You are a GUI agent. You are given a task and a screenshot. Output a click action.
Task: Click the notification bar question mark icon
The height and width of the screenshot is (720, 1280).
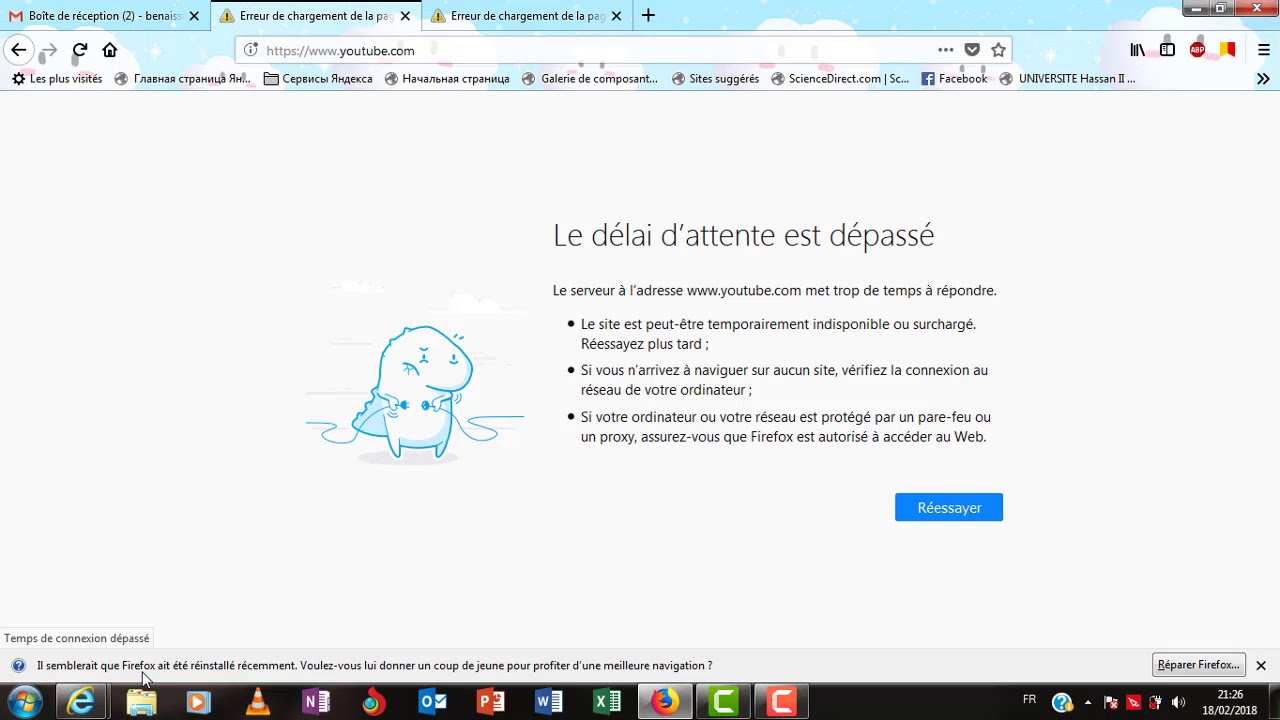coord(18,665)
